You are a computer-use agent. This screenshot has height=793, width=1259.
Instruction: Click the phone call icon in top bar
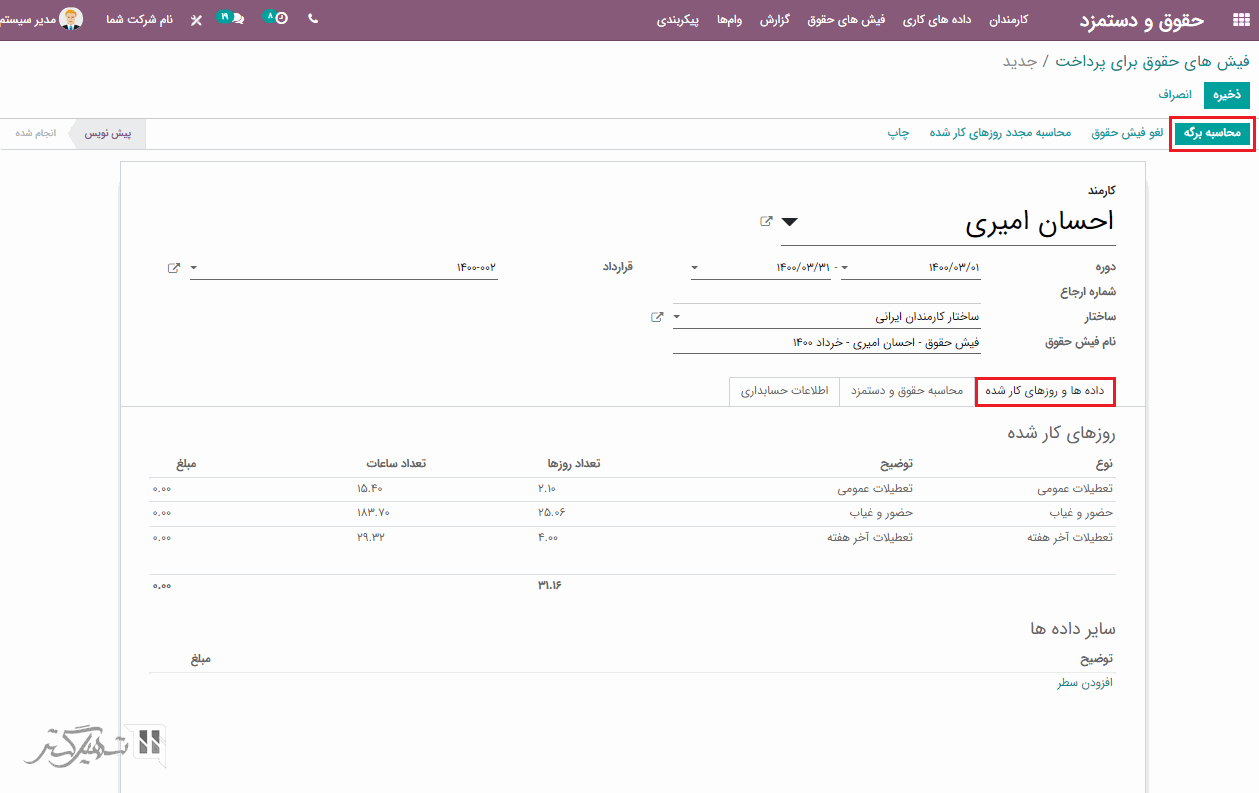(x=313, y=19)
